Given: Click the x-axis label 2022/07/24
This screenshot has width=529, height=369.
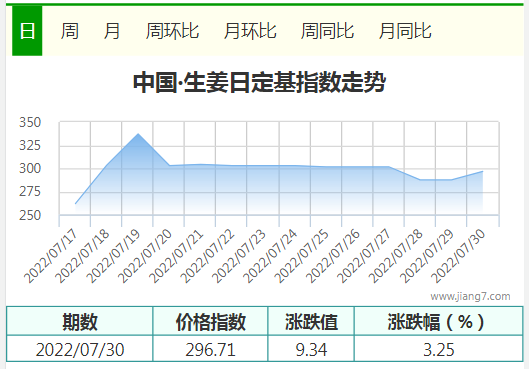Looking at the screenshot, I should tap(270, 256).
